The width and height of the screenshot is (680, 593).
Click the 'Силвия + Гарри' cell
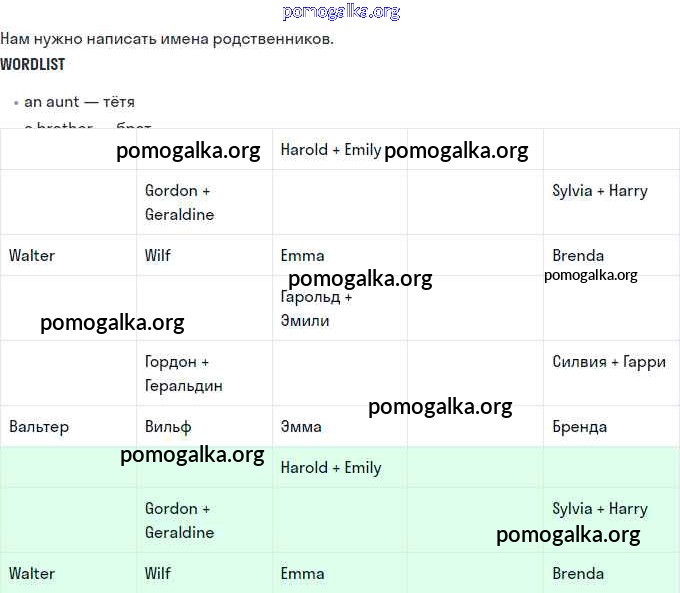[x=609, y=362]
